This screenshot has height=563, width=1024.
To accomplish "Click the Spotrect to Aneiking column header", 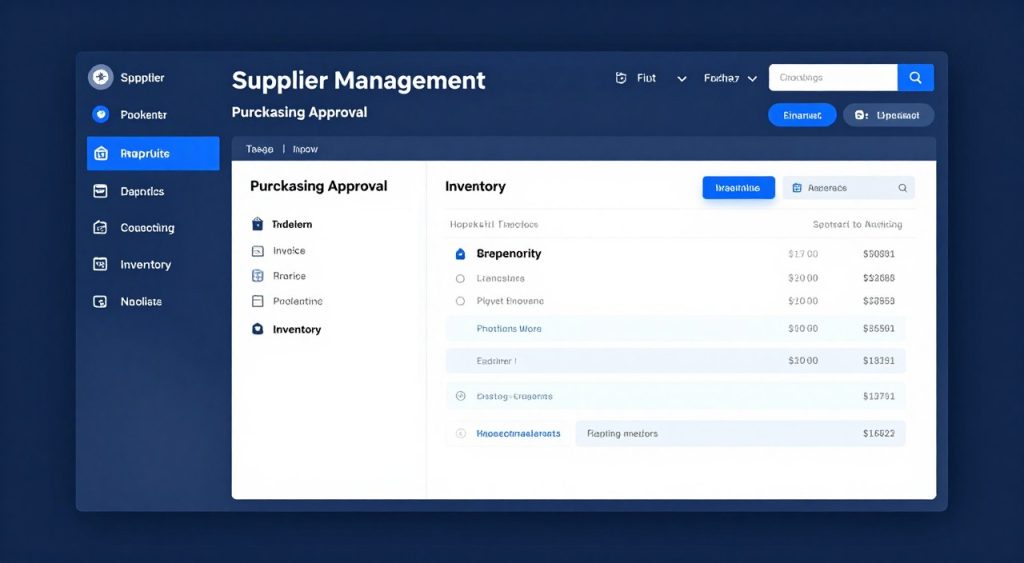I will pyautogui.click(x=857, y=224).
